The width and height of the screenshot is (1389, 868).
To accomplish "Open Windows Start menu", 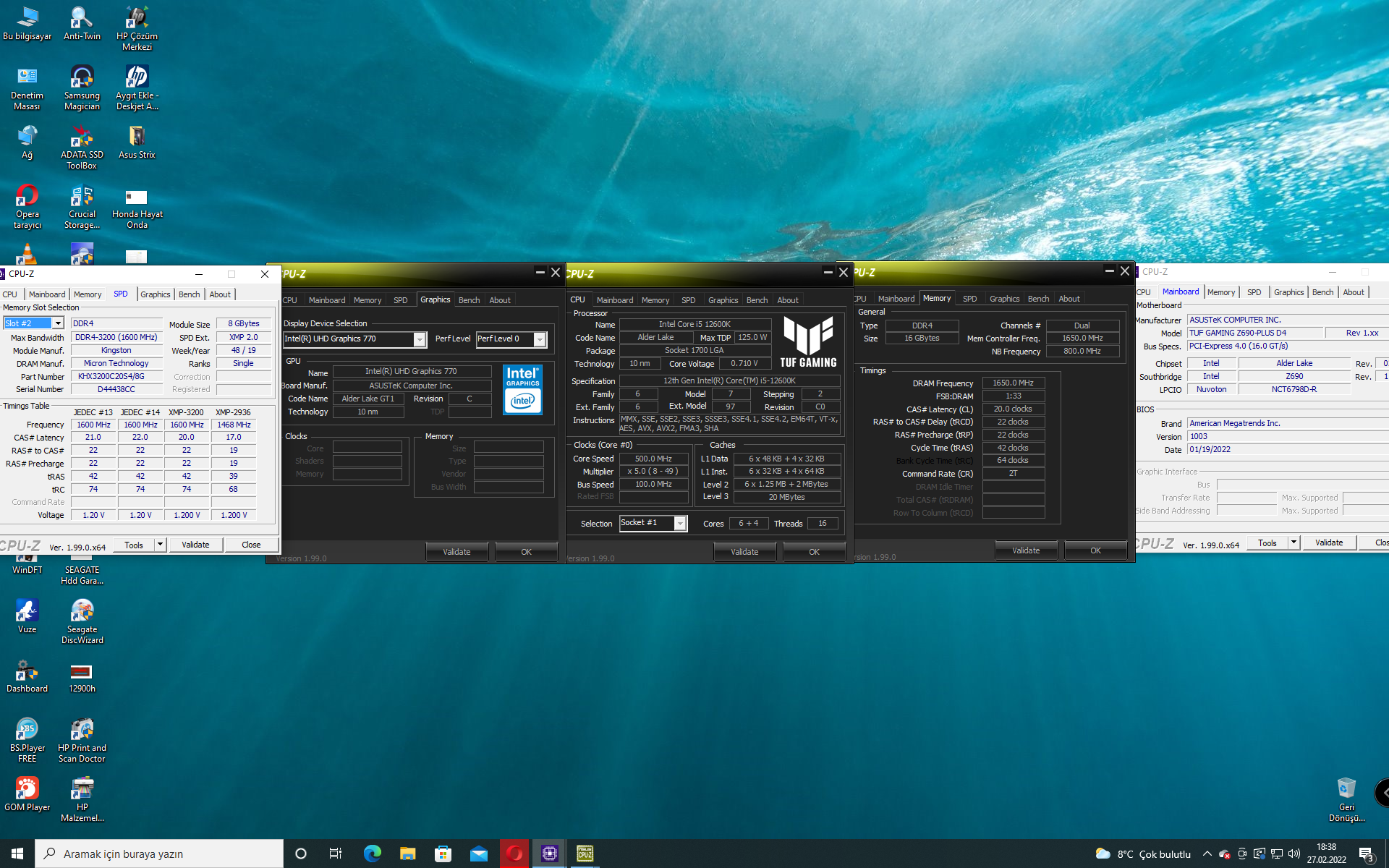I will [x=17, y=854].
